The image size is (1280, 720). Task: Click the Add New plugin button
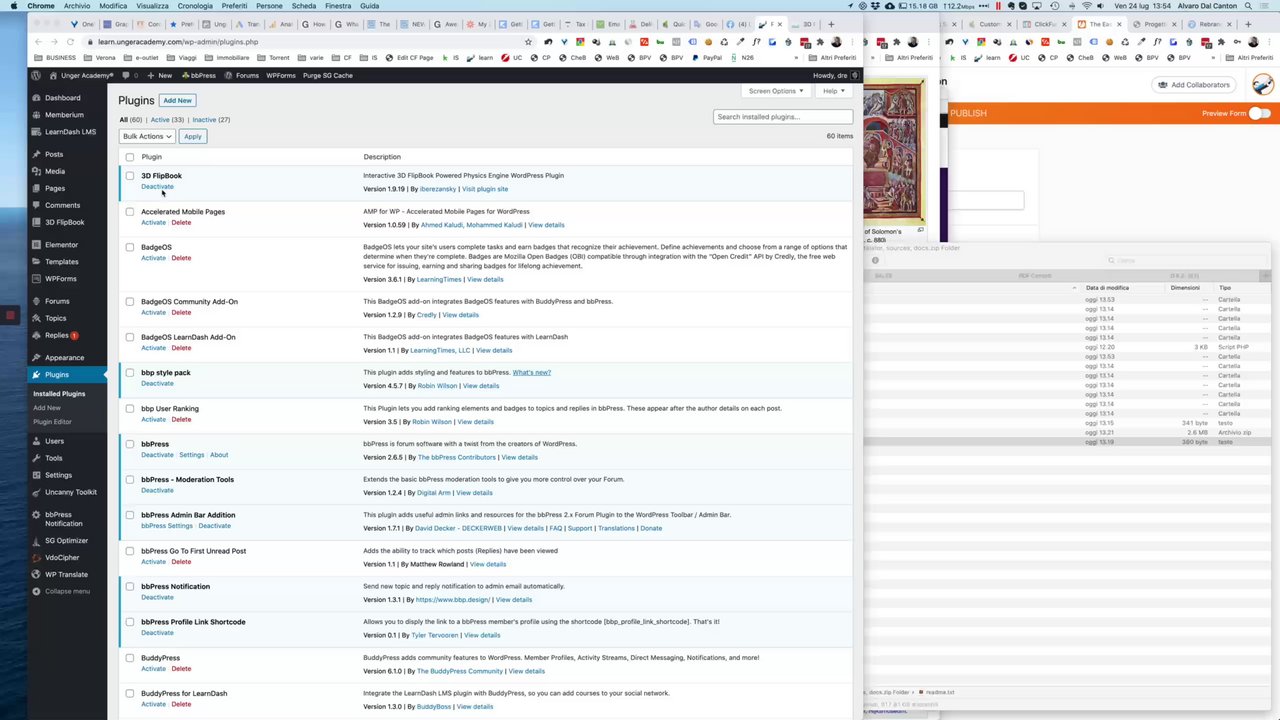(177, 100)
